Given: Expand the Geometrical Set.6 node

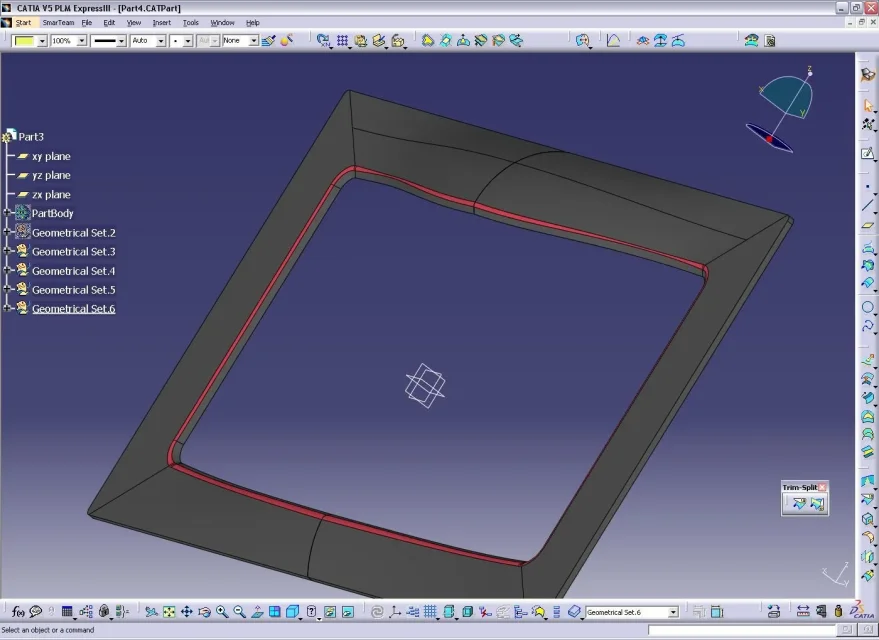Looking at the screenshot, I should click(x=7, y=308).
